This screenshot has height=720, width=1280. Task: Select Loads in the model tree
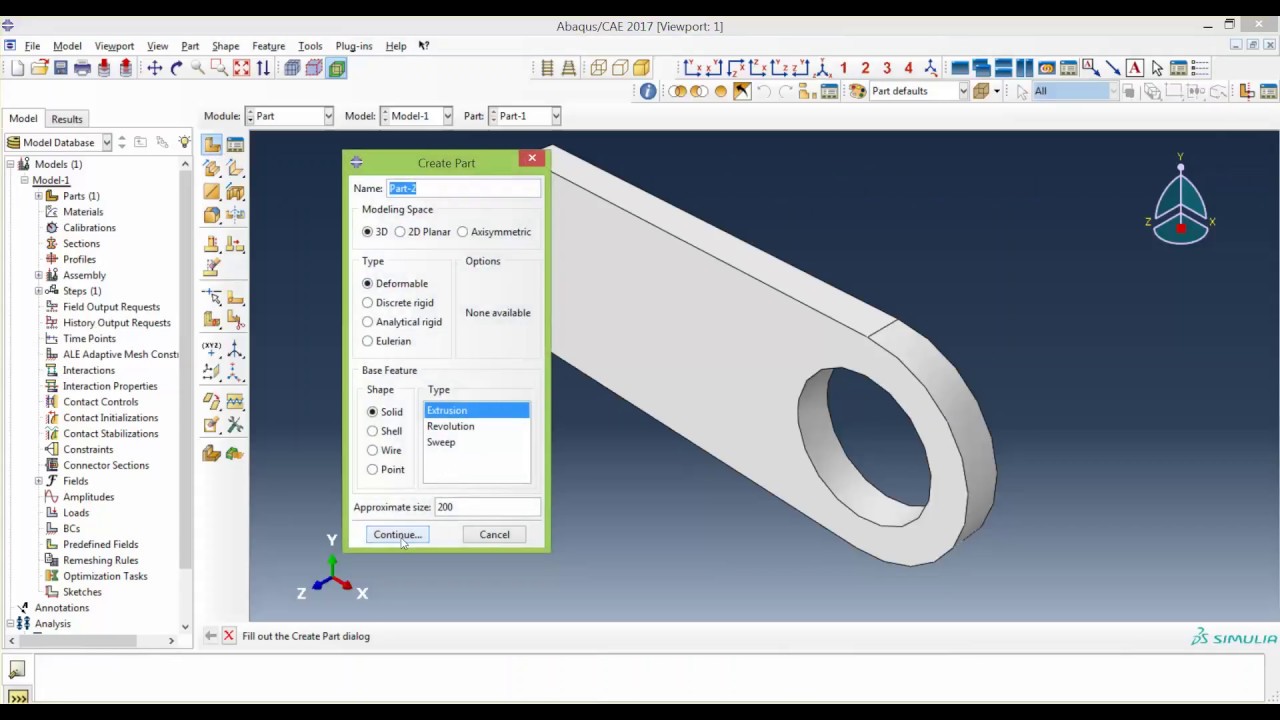(76, 513)
